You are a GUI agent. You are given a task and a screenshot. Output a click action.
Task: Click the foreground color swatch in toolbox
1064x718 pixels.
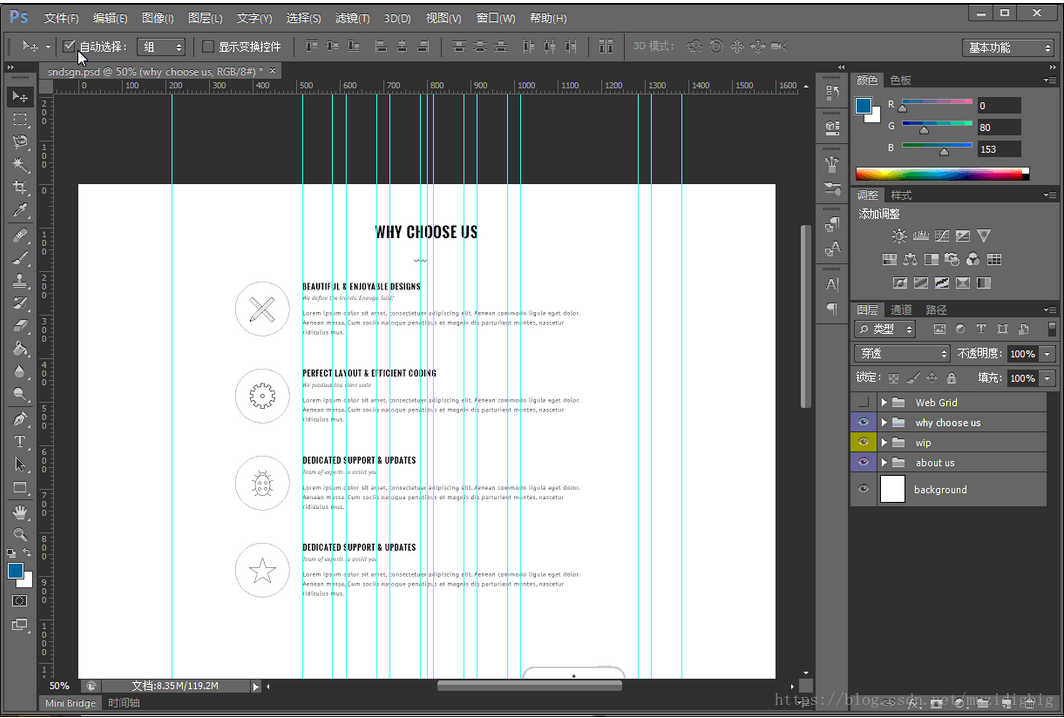coord(16,571)
